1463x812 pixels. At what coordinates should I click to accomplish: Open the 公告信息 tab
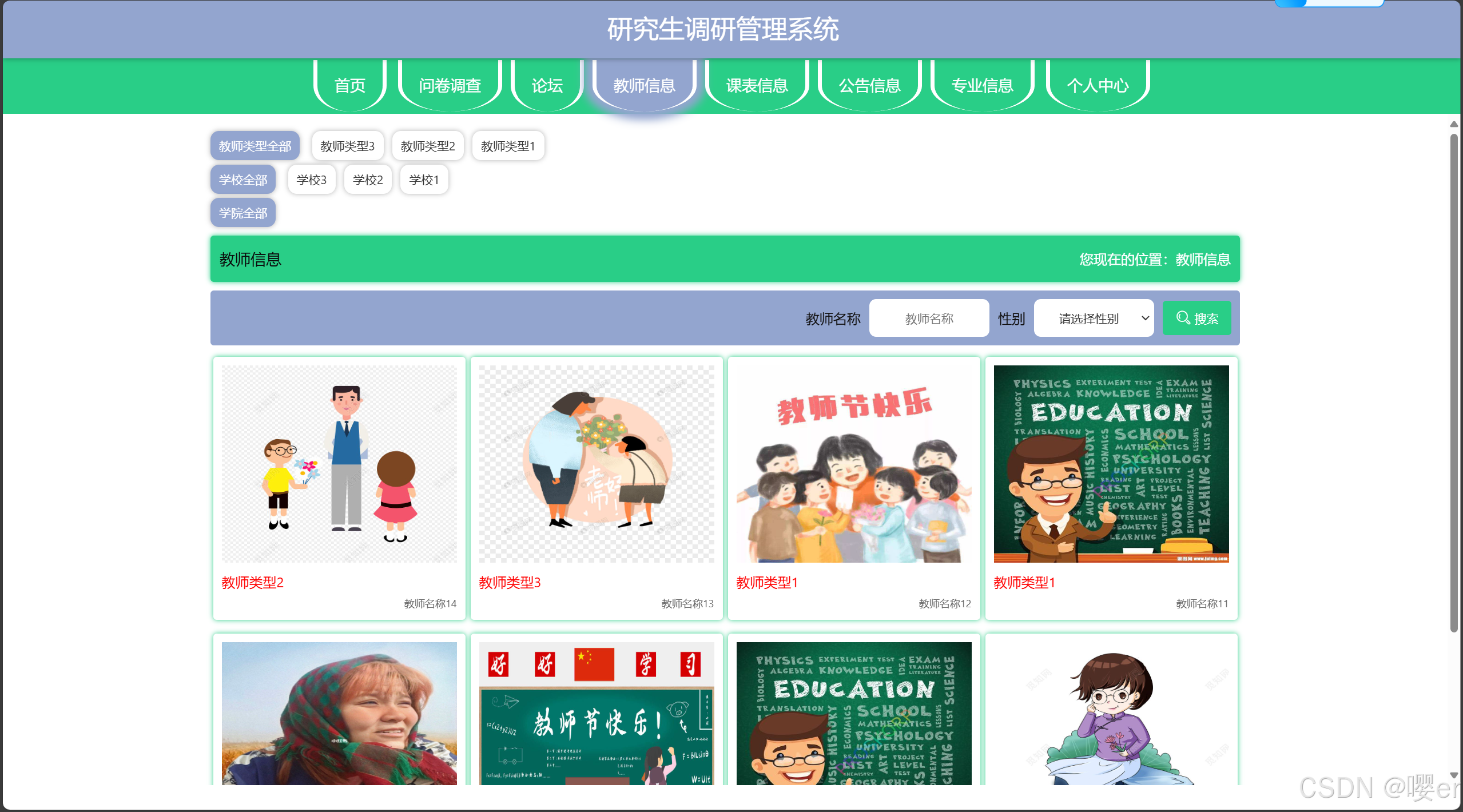point(869,86)
